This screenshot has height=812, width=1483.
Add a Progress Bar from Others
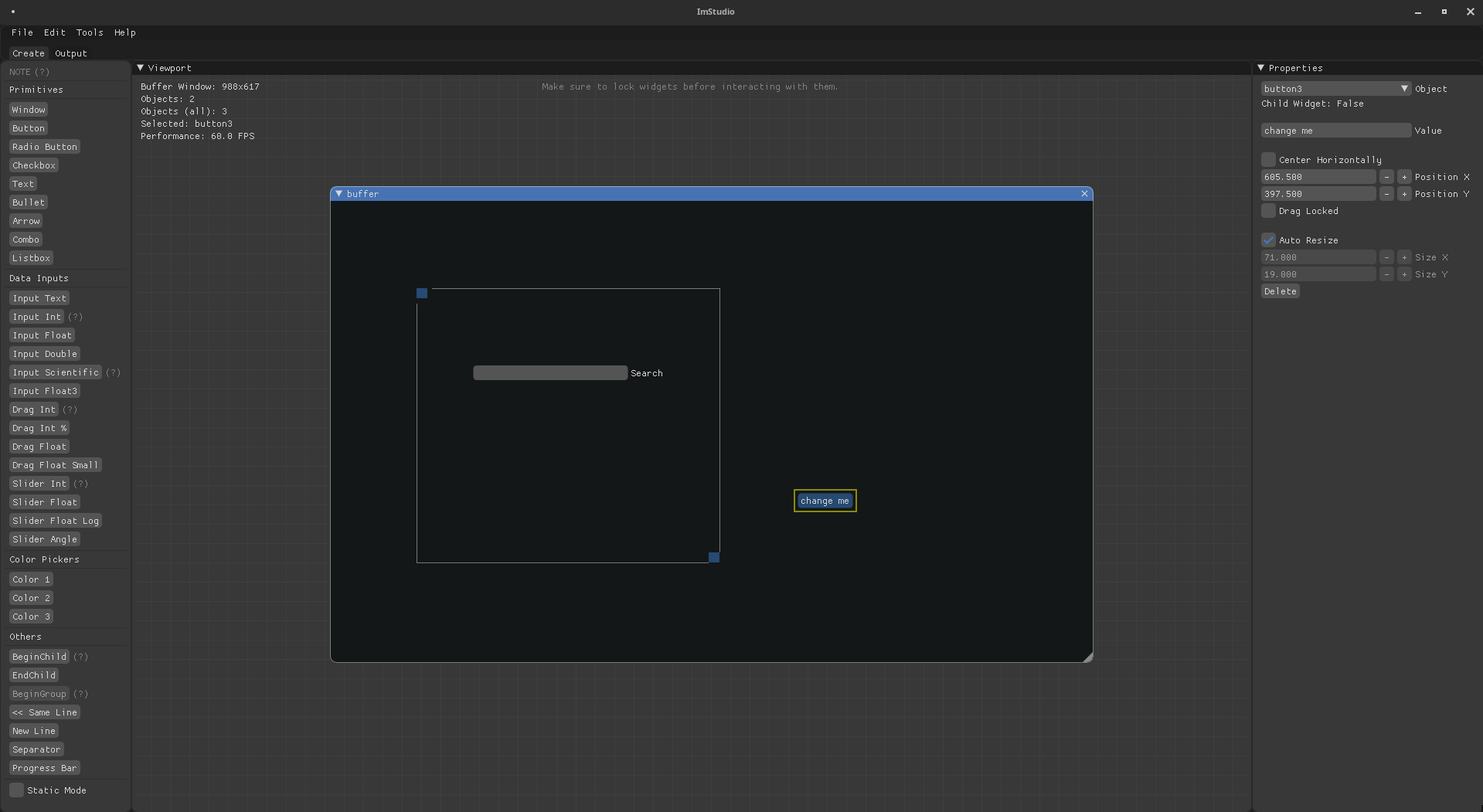pos(44,768)
